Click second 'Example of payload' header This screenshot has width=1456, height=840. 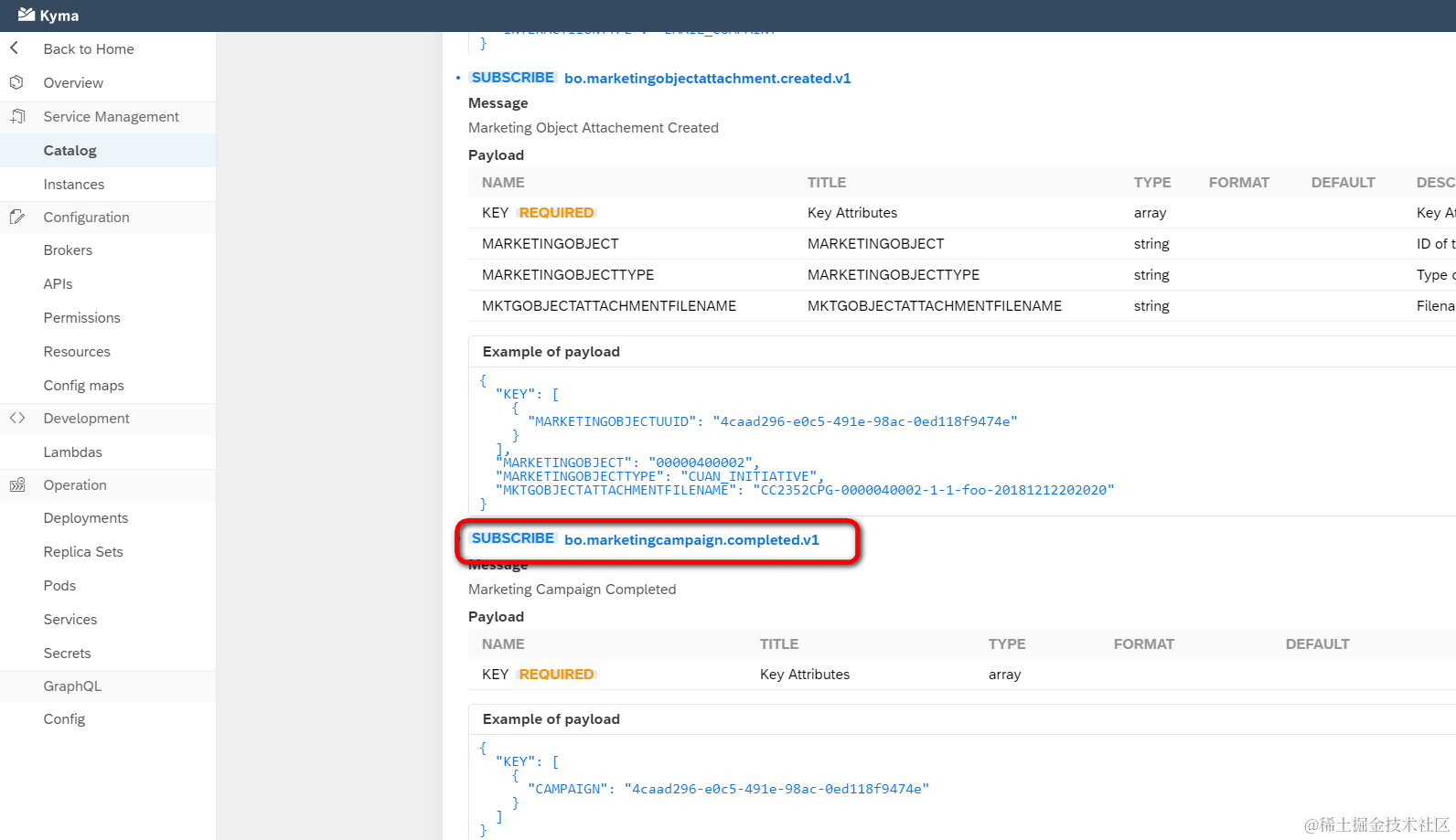(x=551, y=719)
